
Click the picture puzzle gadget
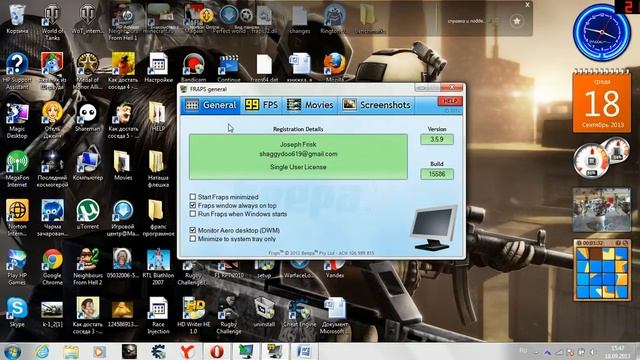602,270
